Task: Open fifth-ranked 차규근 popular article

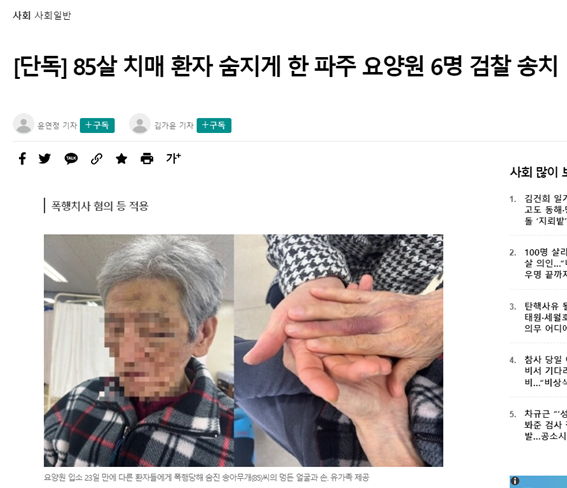Action: pos(545,425)
